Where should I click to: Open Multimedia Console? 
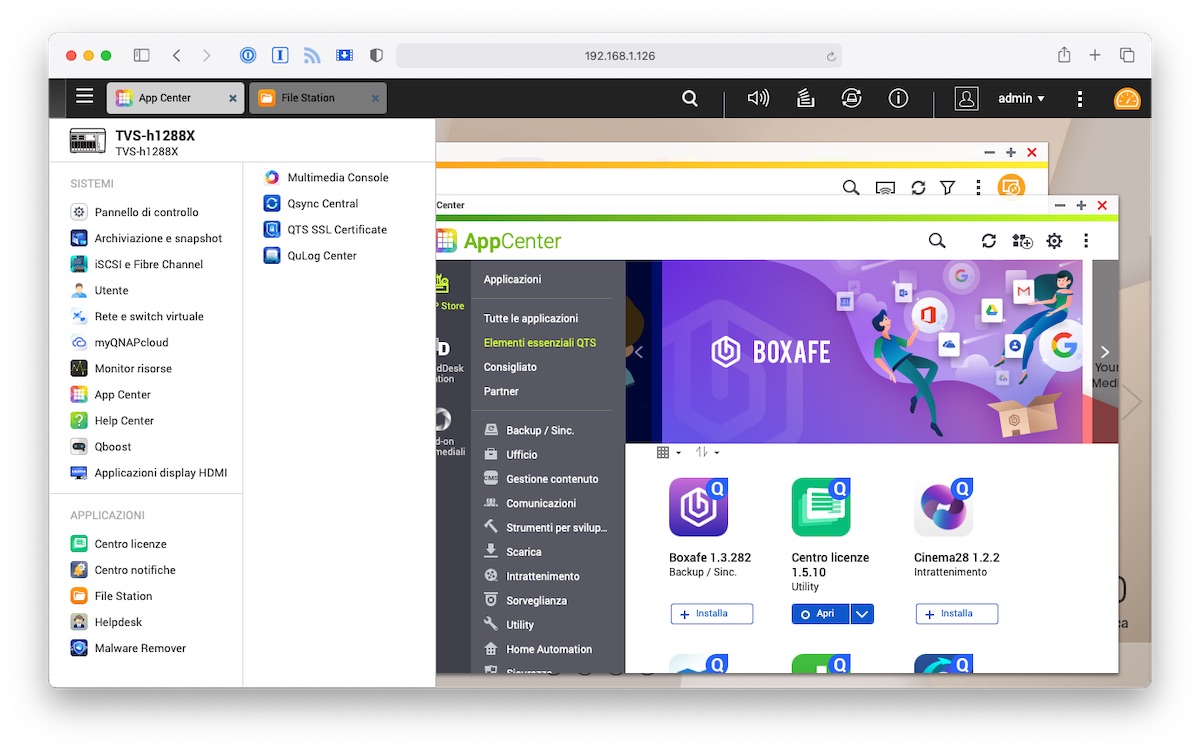pyautogui.click(x=326, y=177)
